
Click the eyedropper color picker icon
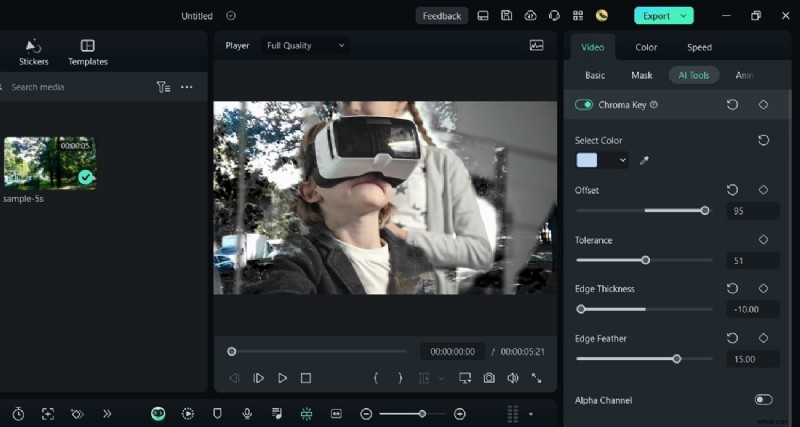pyautogui.click(x=644, y=160)
